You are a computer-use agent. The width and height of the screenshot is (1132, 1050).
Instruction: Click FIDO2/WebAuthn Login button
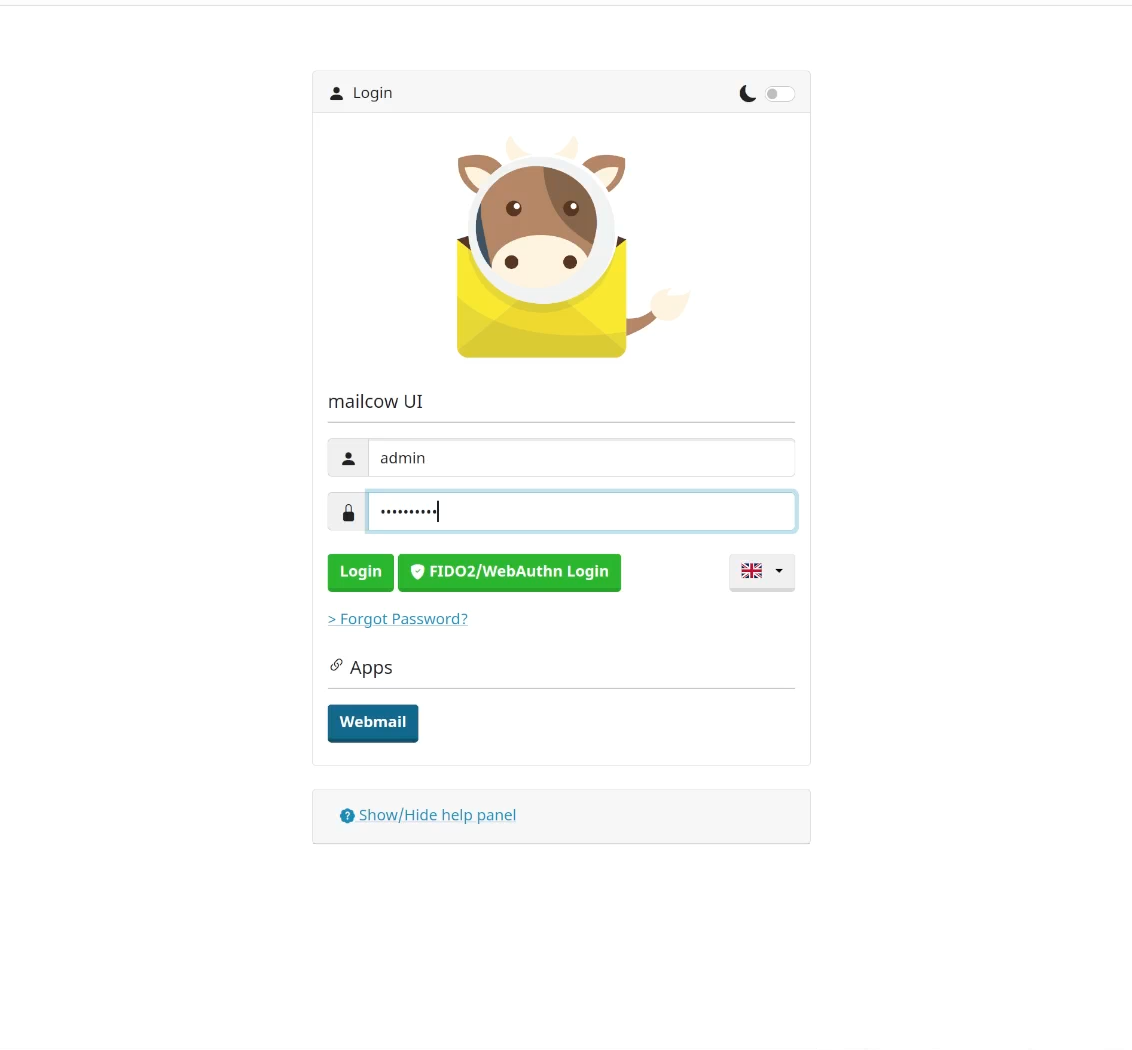point(509,572)
